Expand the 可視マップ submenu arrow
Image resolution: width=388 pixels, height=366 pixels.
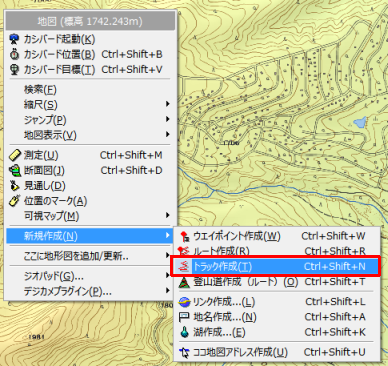[168, 216]
